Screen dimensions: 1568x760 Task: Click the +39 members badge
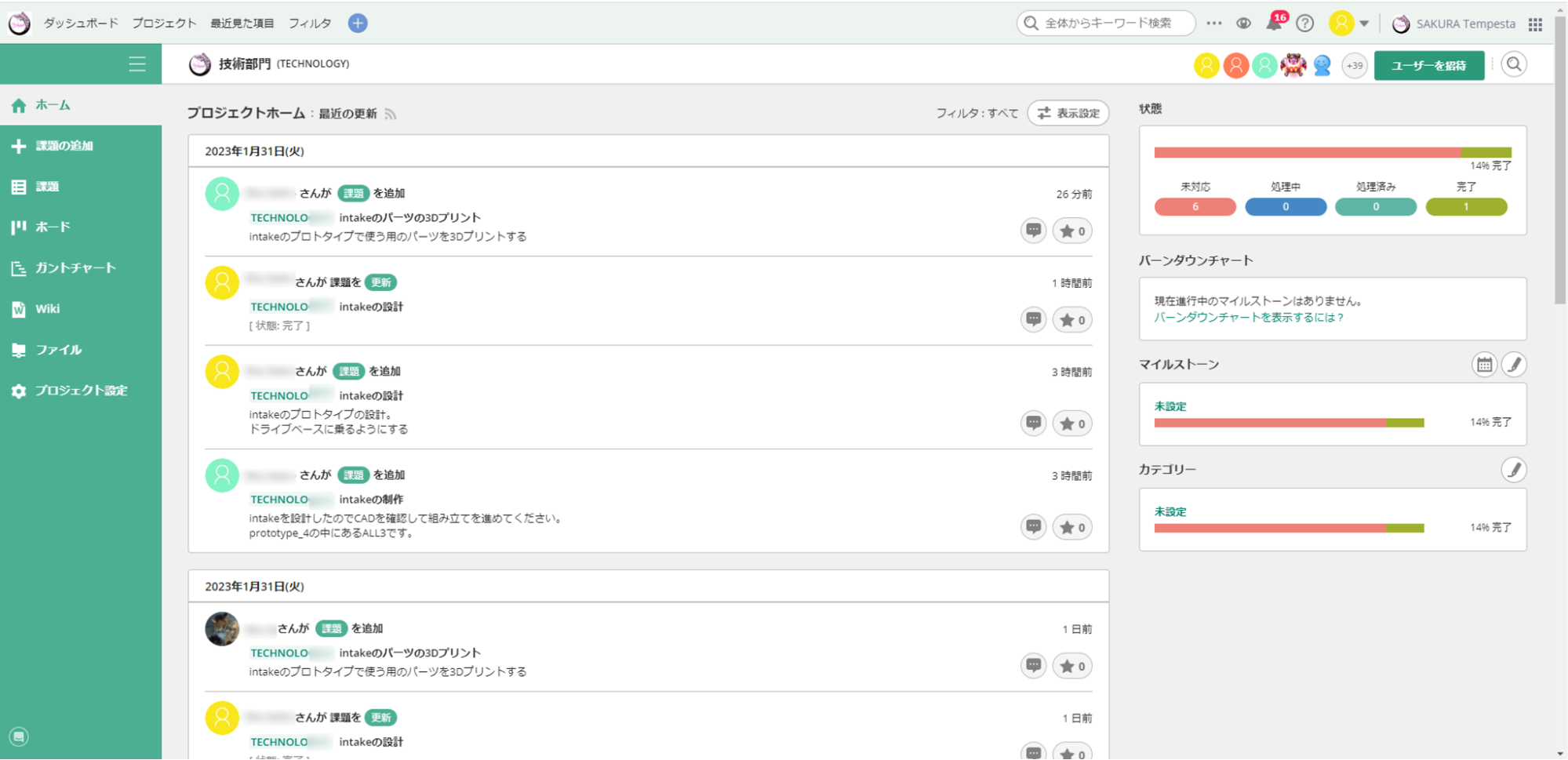pos(1355,66)
